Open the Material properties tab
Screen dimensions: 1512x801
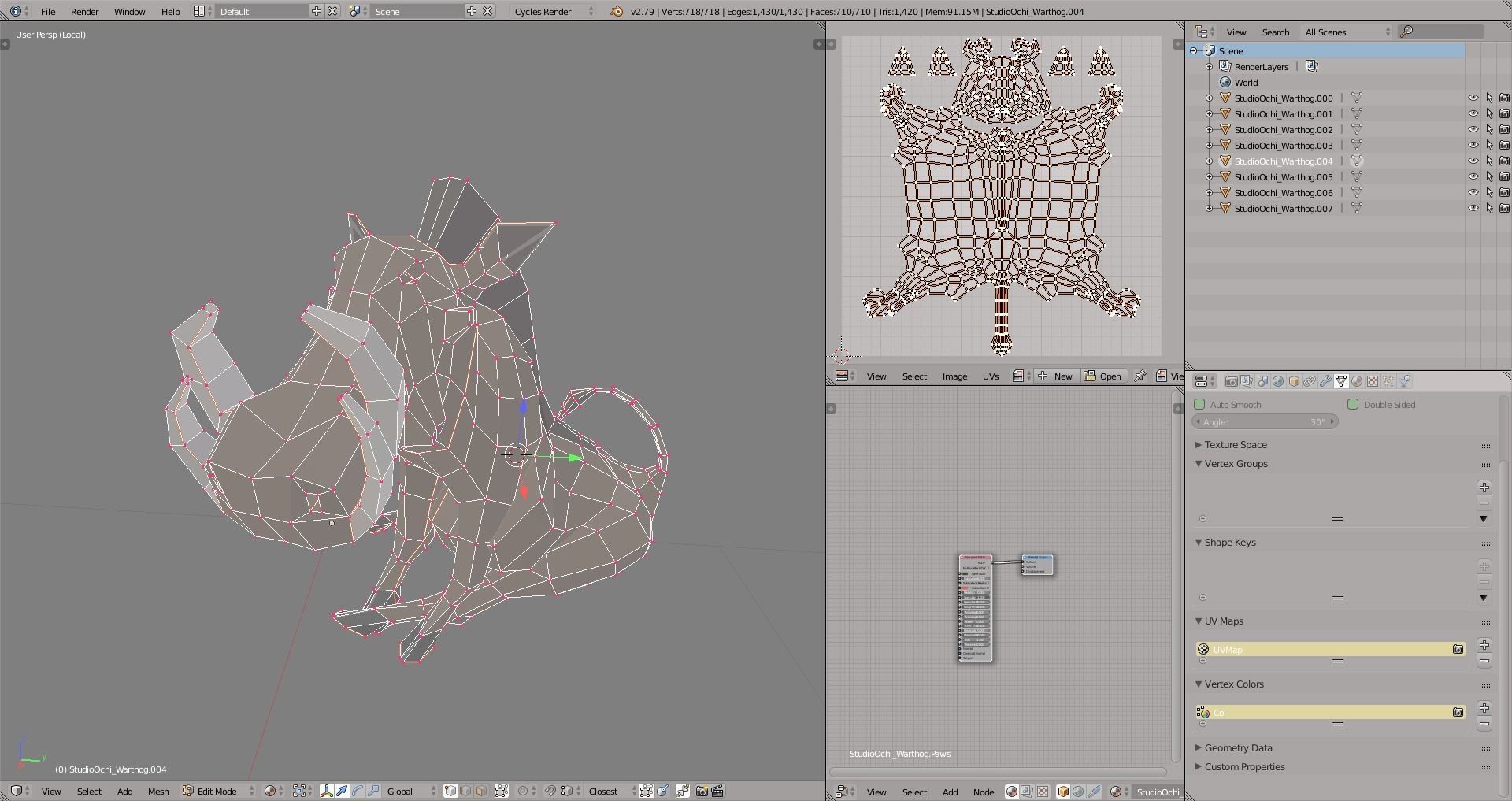1357,381
